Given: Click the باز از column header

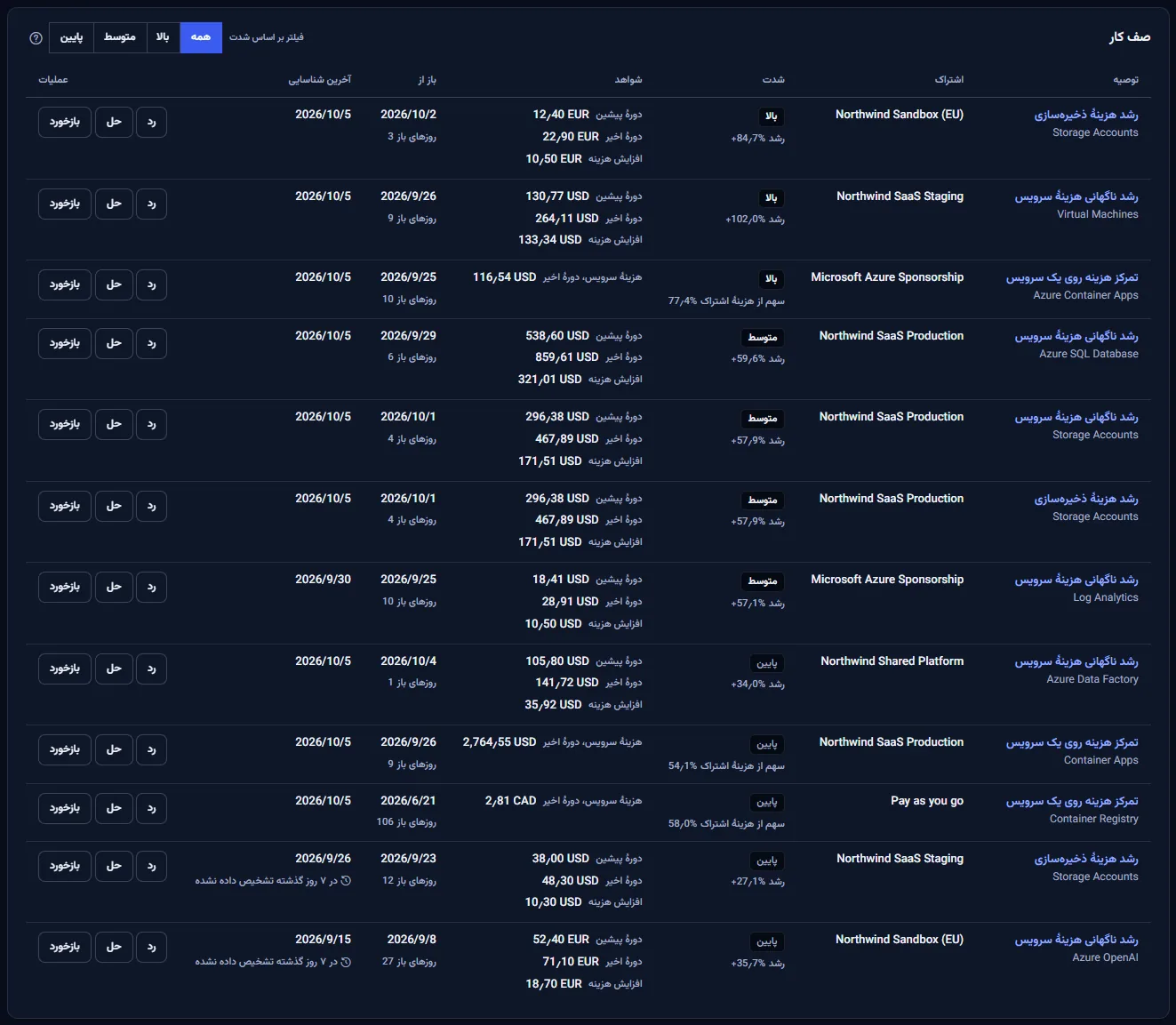Looking at the screenshot, I should pos(428,80).
